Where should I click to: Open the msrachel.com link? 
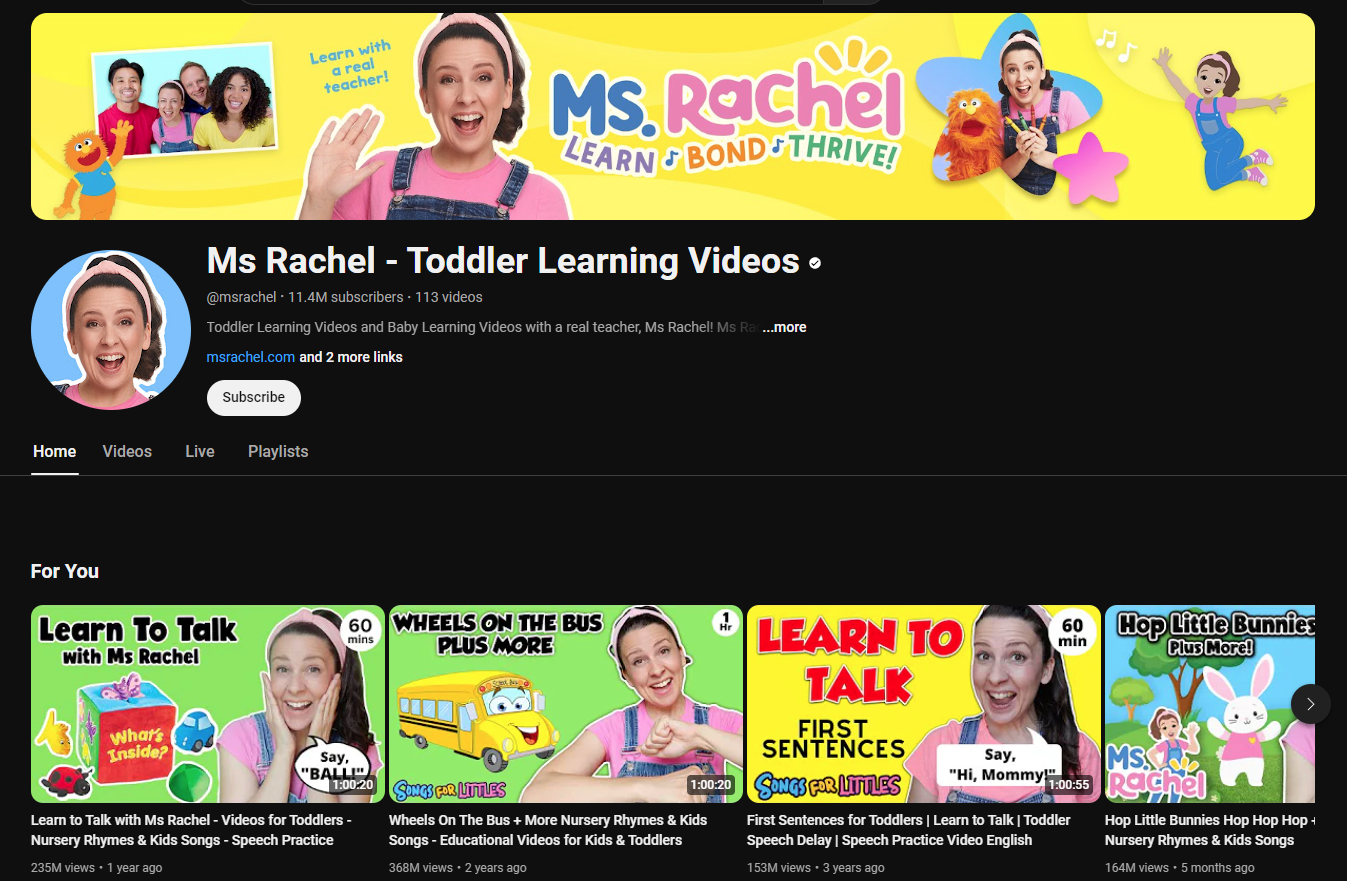(251, 357)
